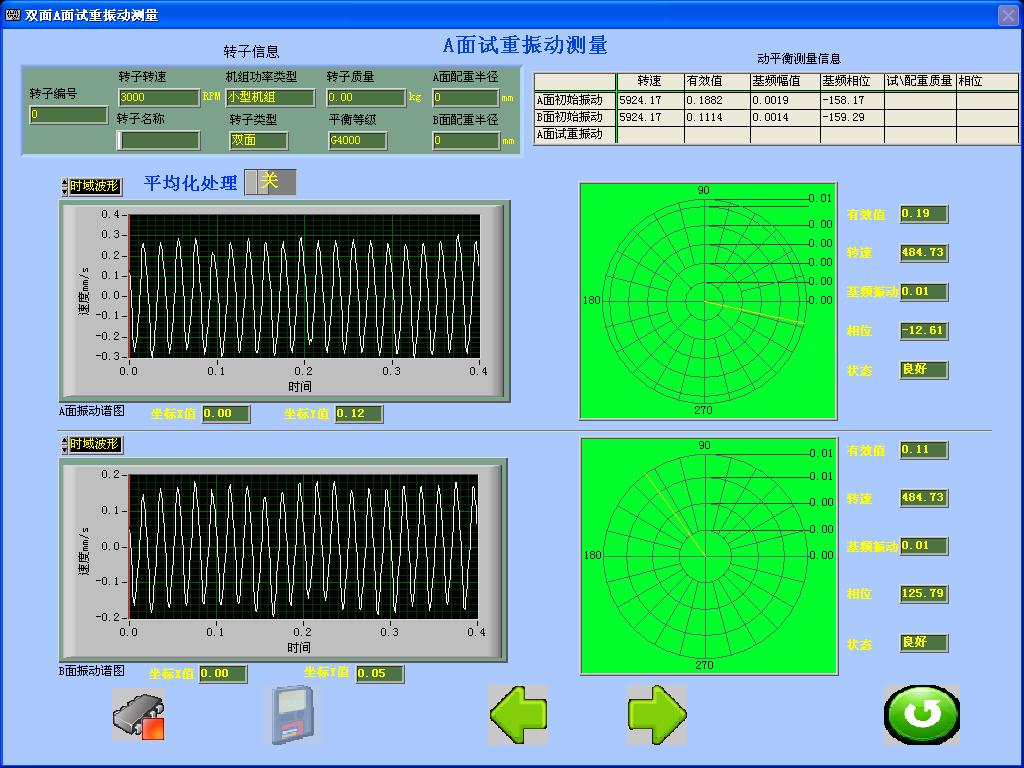Click the green right arrow to continue
This screenshot has height=768, width=1024.
click(657, 714)
